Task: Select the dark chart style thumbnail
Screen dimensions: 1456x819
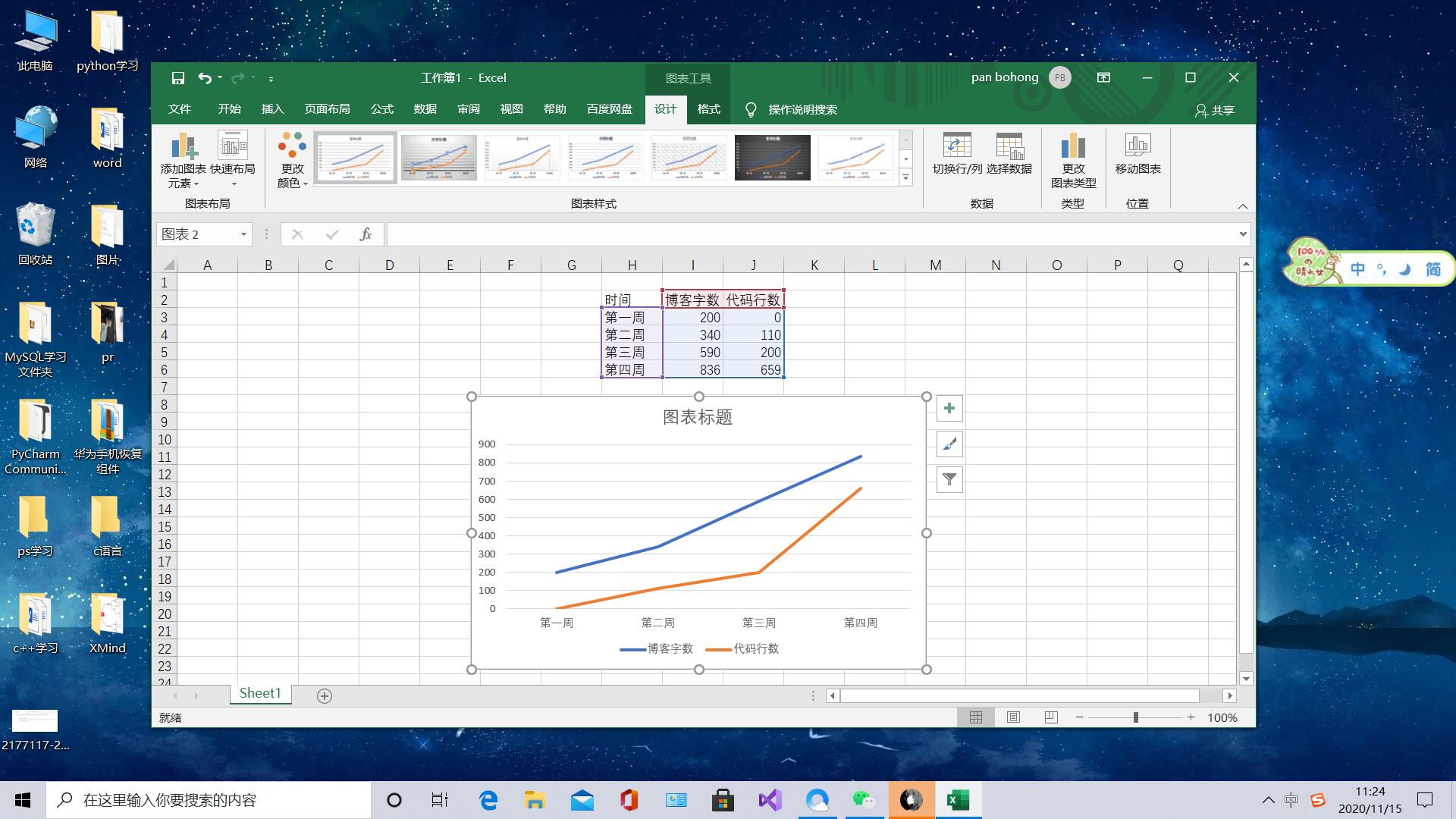Action: [x=772, y=158]
